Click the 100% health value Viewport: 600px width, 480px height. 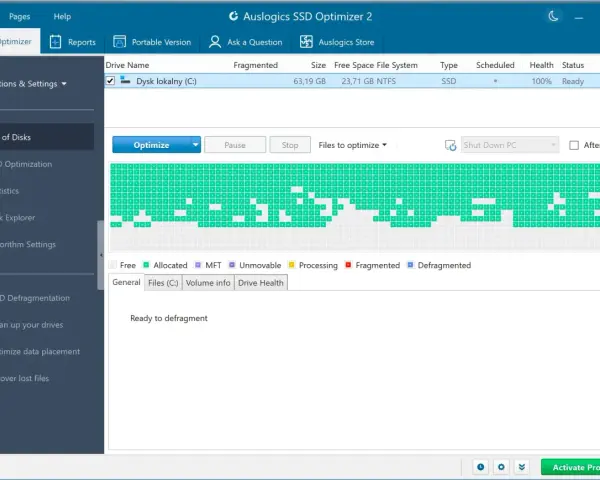[x=541, y=81]
